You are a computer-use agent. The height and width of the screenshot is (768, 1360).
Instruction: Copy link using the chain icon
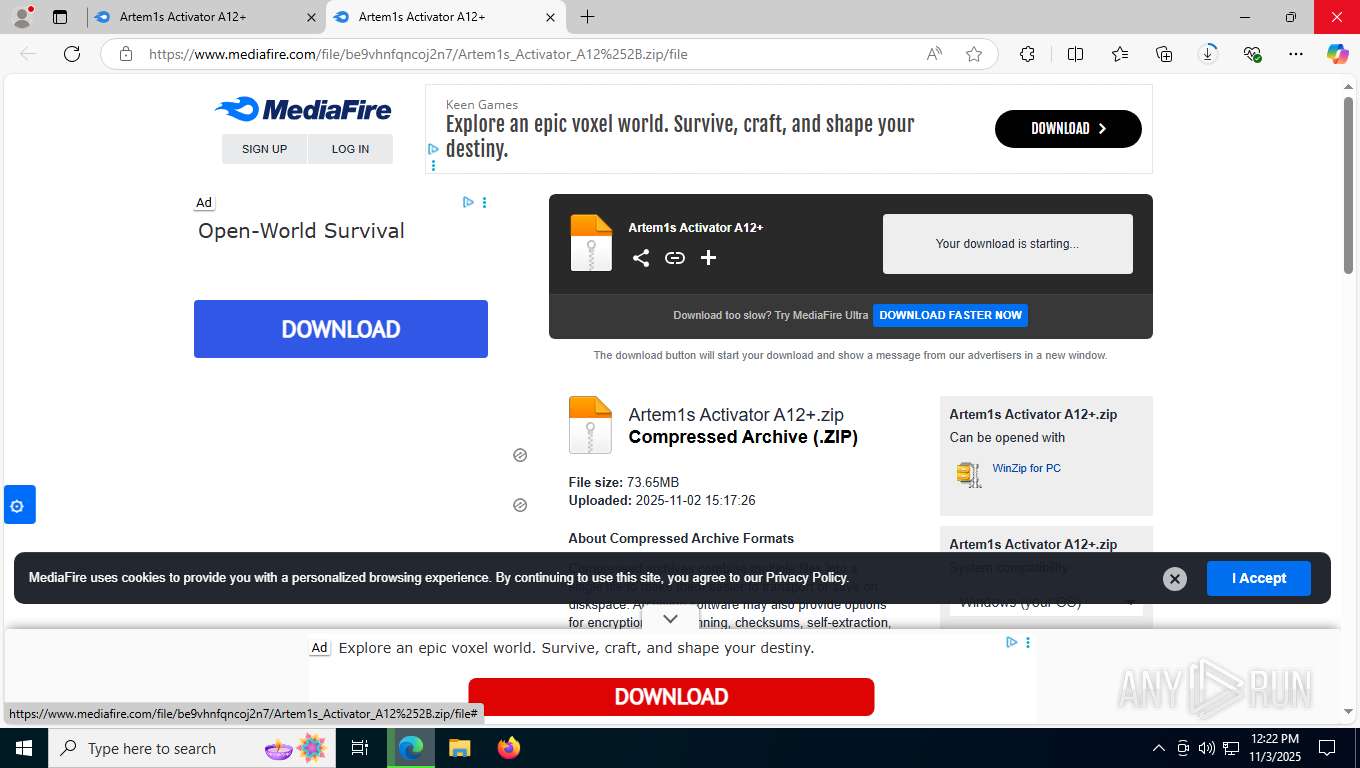[675, 258]
